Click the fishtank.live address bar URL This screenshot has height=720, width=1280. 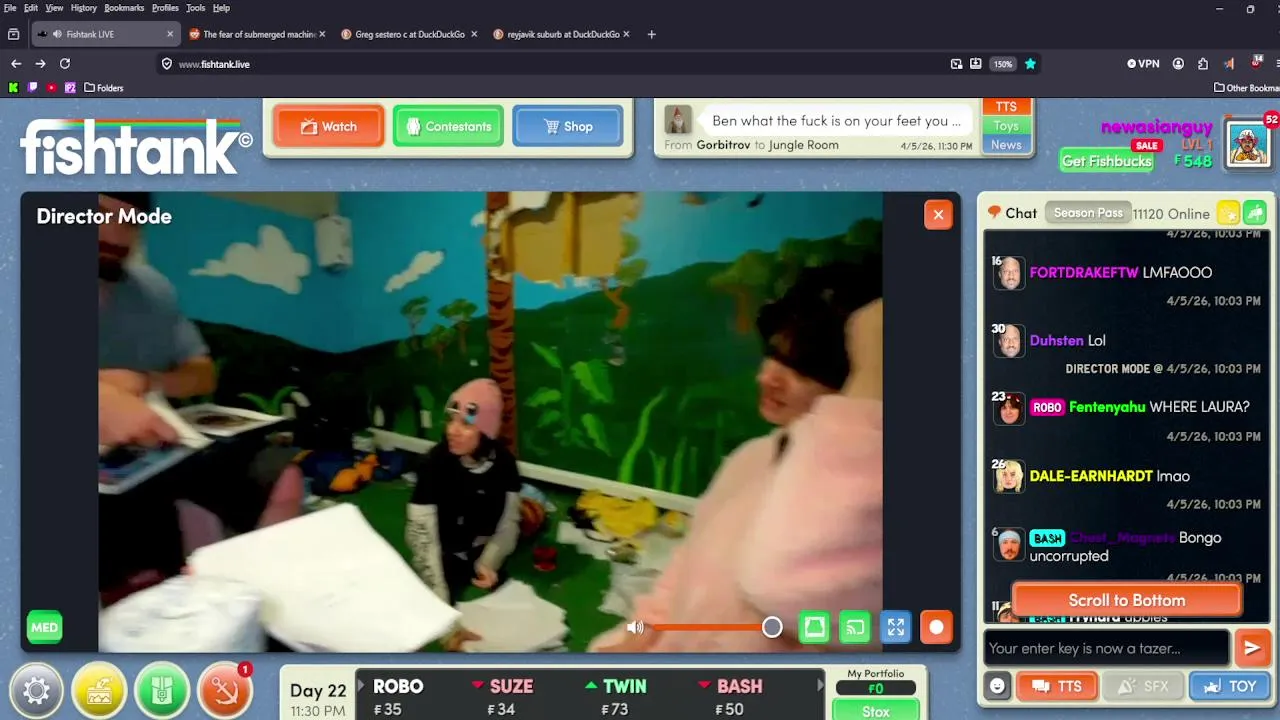pyautogui.click(x=214, y=64)
